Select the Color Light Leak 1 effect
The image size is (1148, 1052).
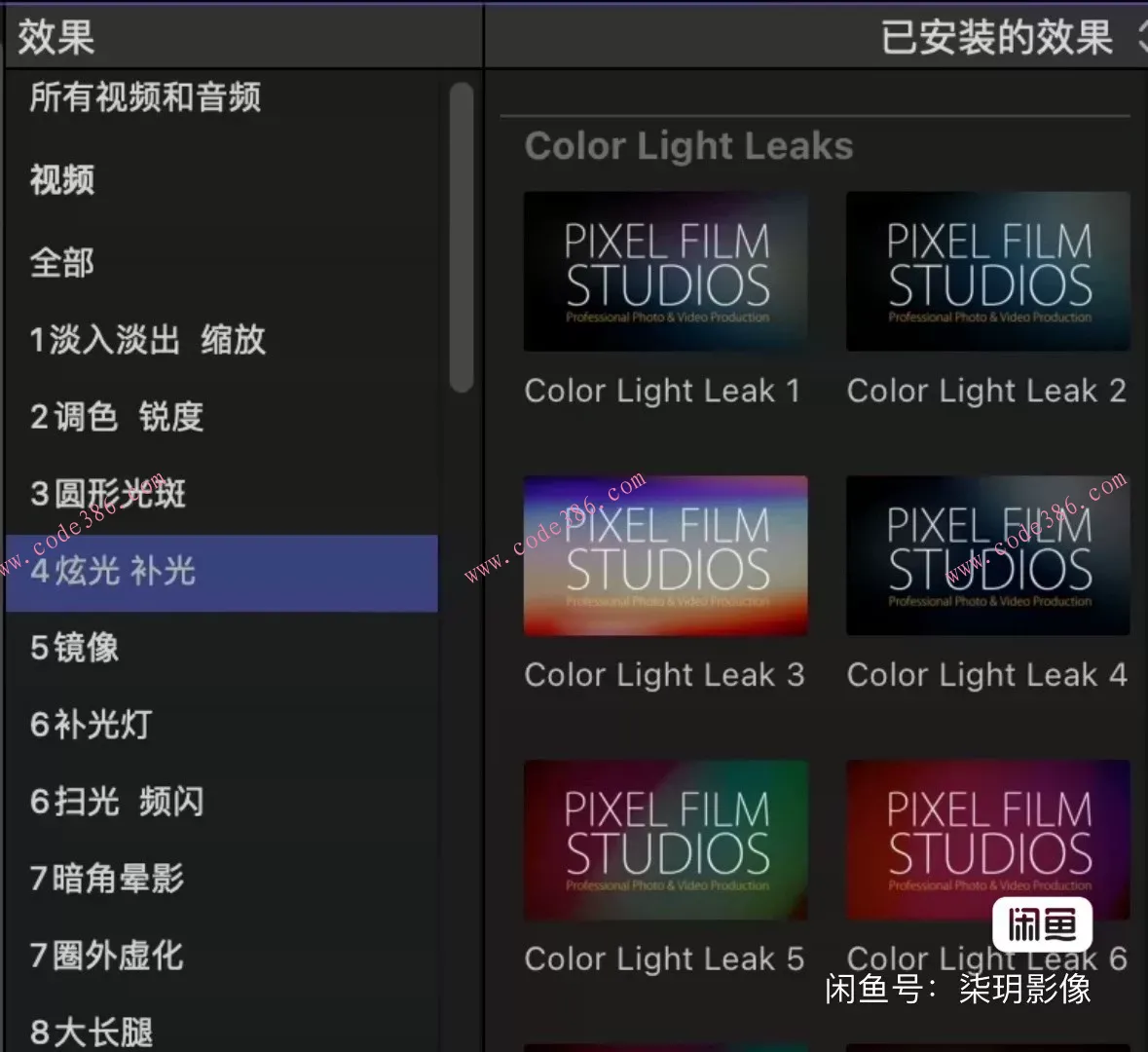[x=665, y=272]
